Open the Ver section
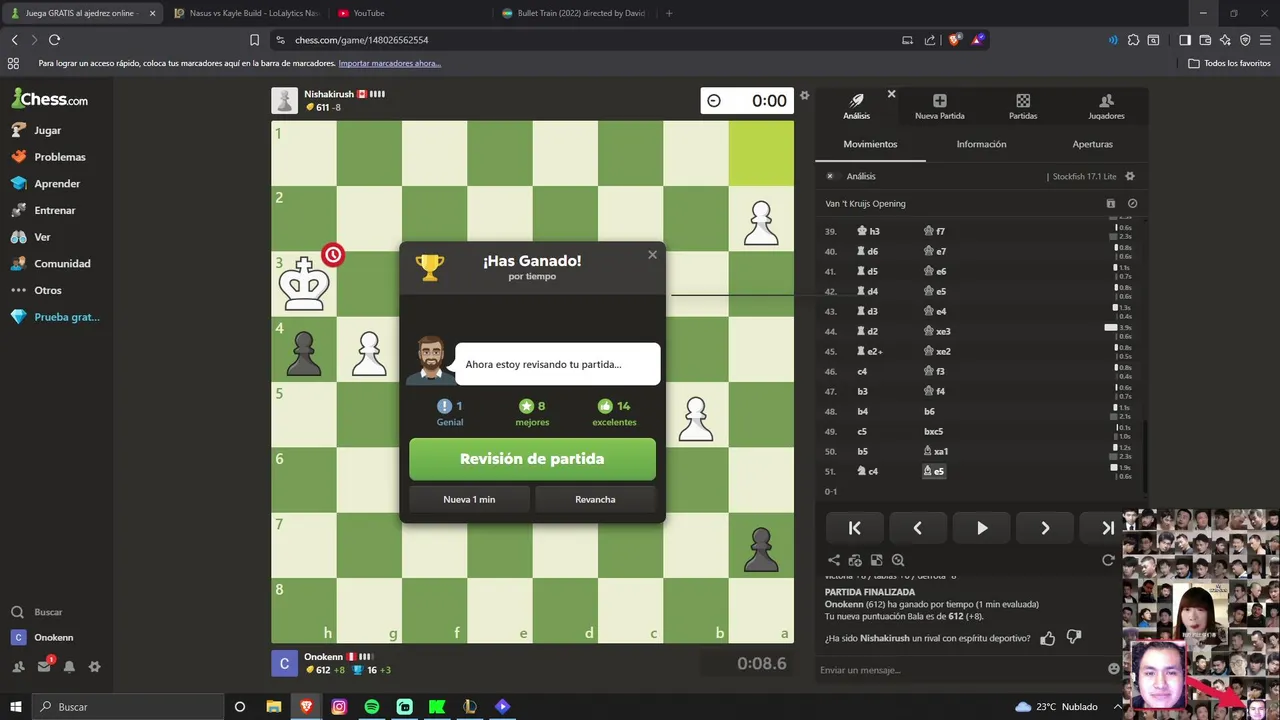This screenshot has width=1280, height=720. point(31,237)
